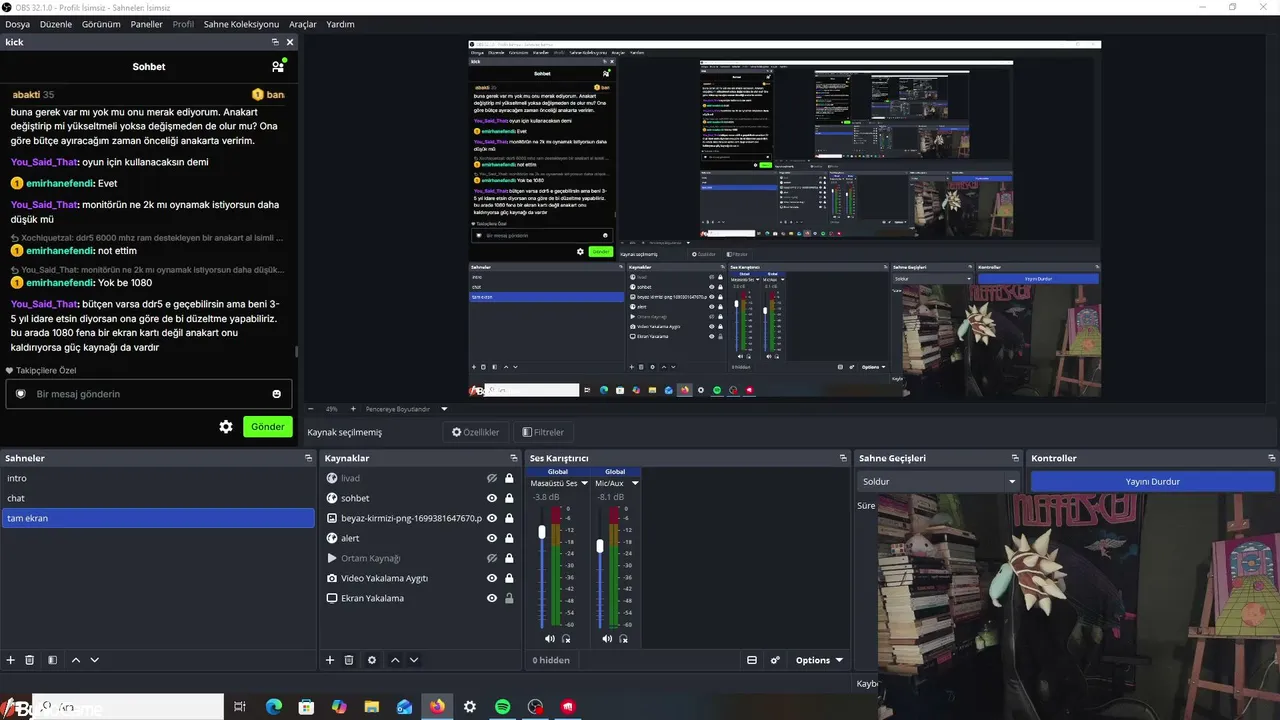Toggle monitoring icon for Masaüstü Ses
1280x720 pixels.
point(566,639)
